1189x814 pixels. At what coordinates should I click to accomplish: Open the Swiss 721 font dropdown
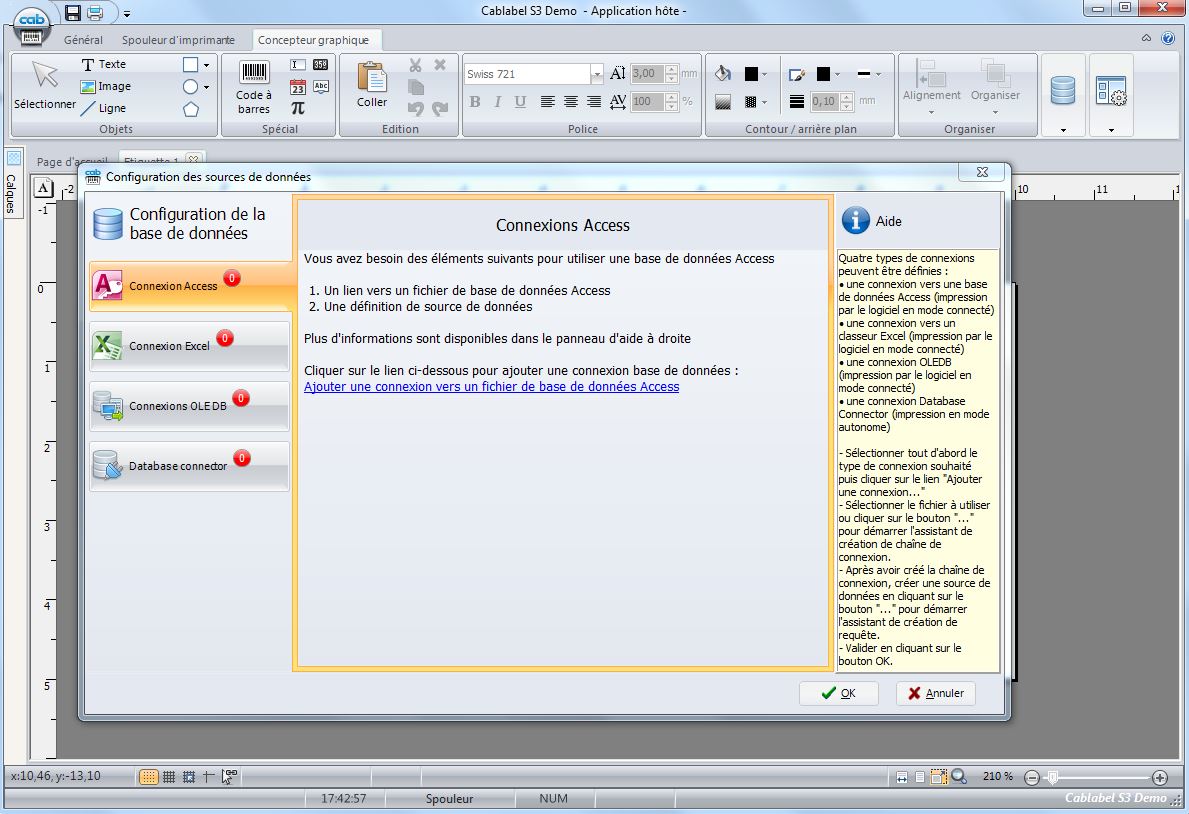point(597,74)
